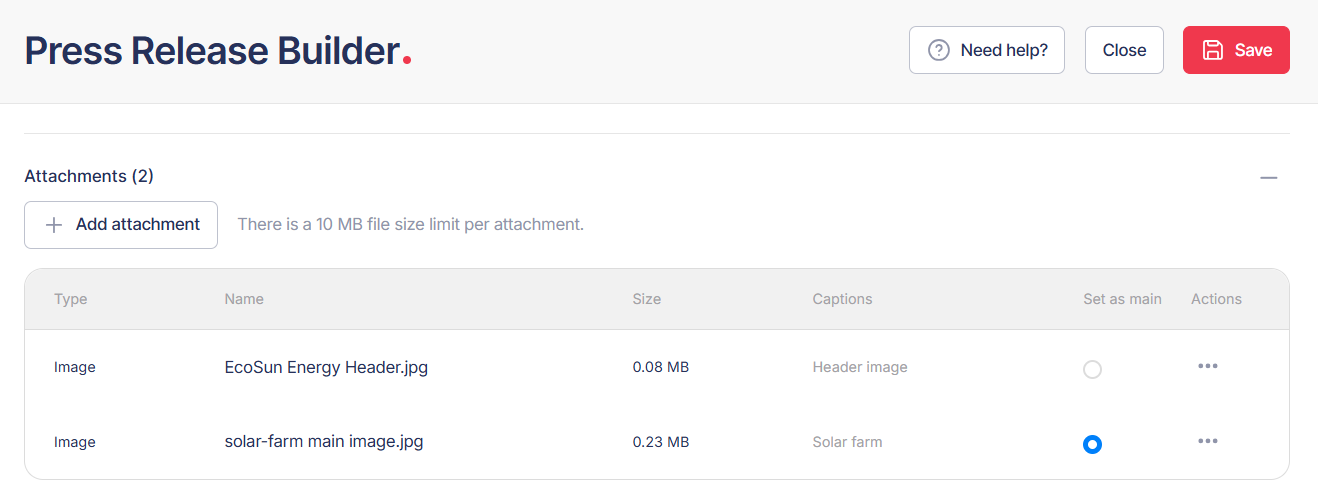
Task: Click the floppy disk save icon
Action: (x=1213, y=50)
